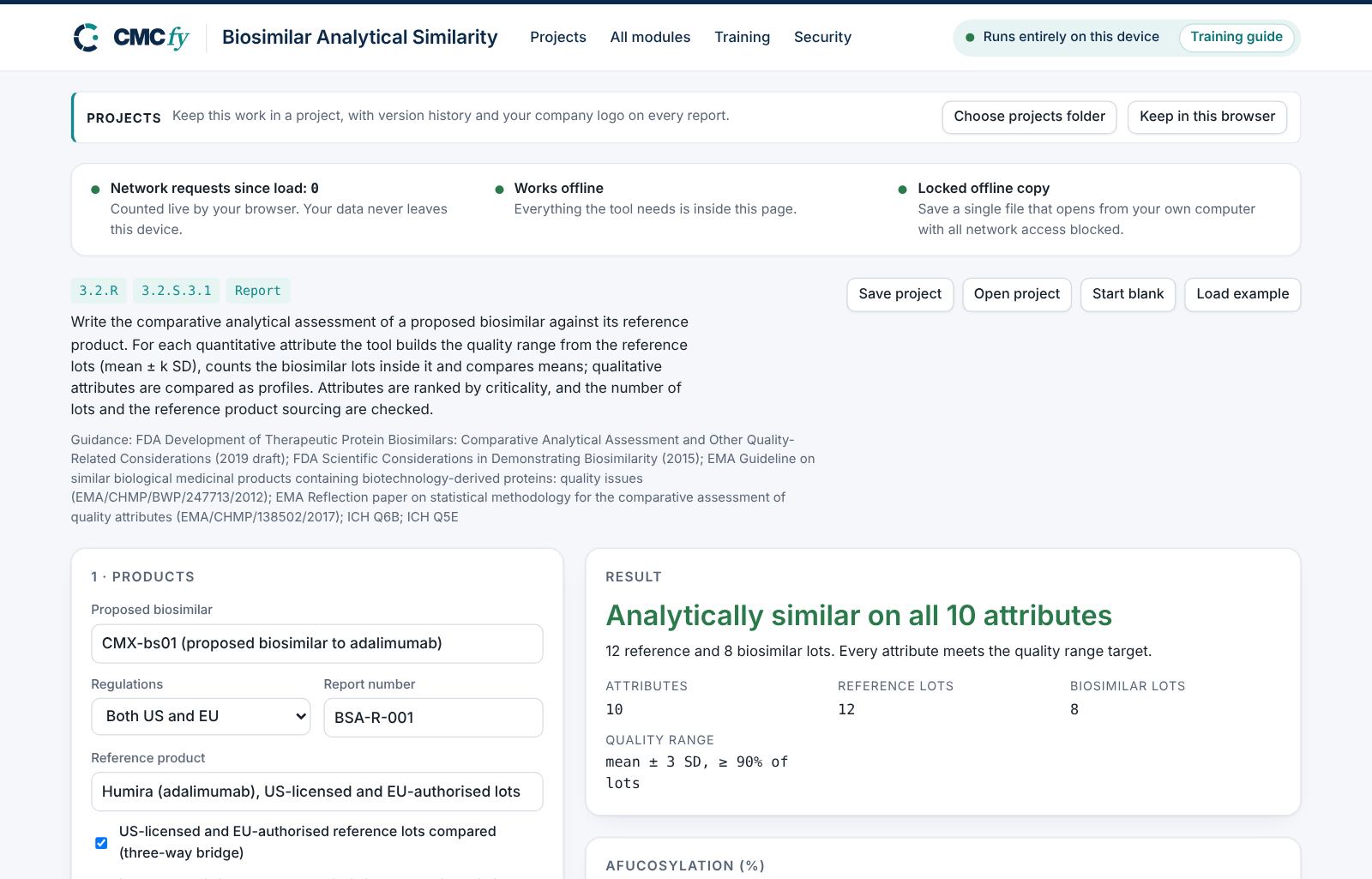Open the Projects menu item
Screen dimensions: 1372x879
click(x=558, y=37)
